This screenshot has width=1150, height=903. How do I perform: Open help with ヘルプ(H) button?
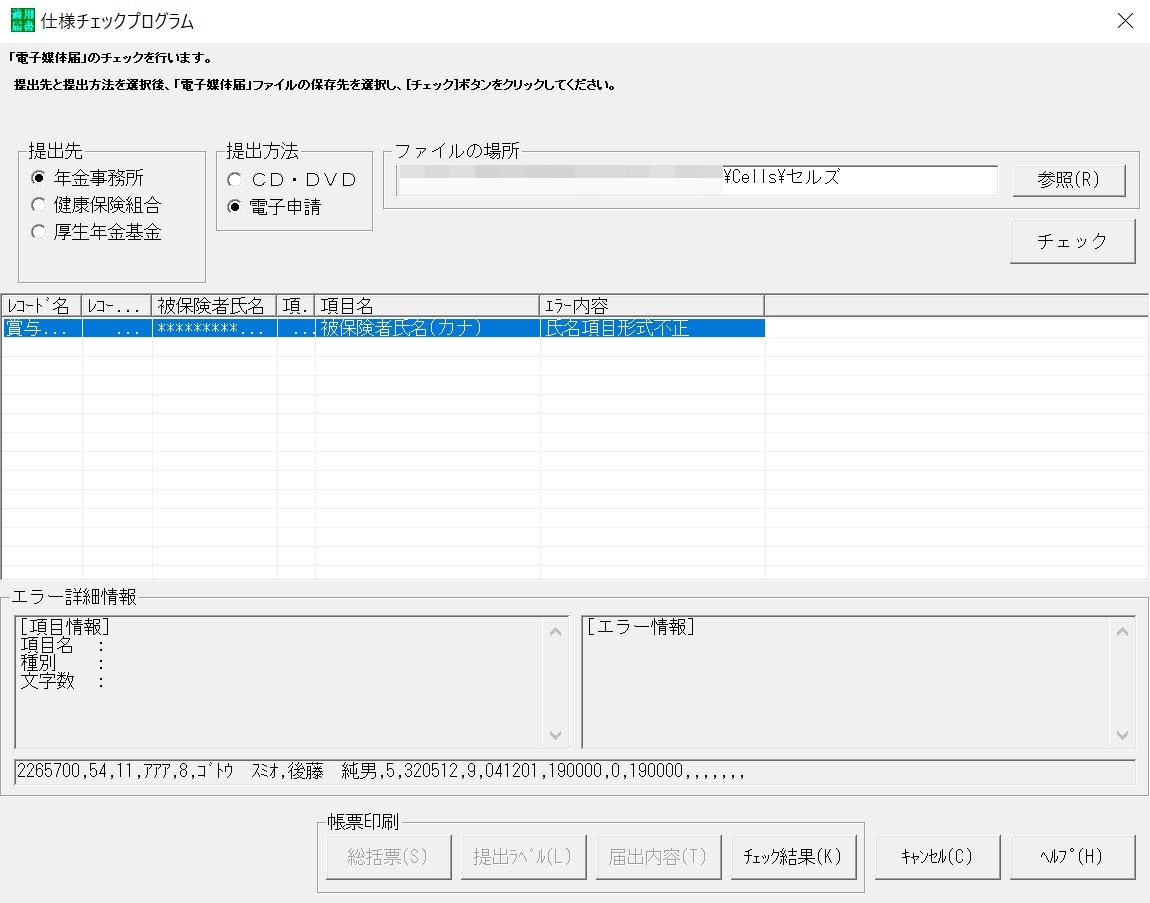pyautogui.click(x=1072, y=857)
